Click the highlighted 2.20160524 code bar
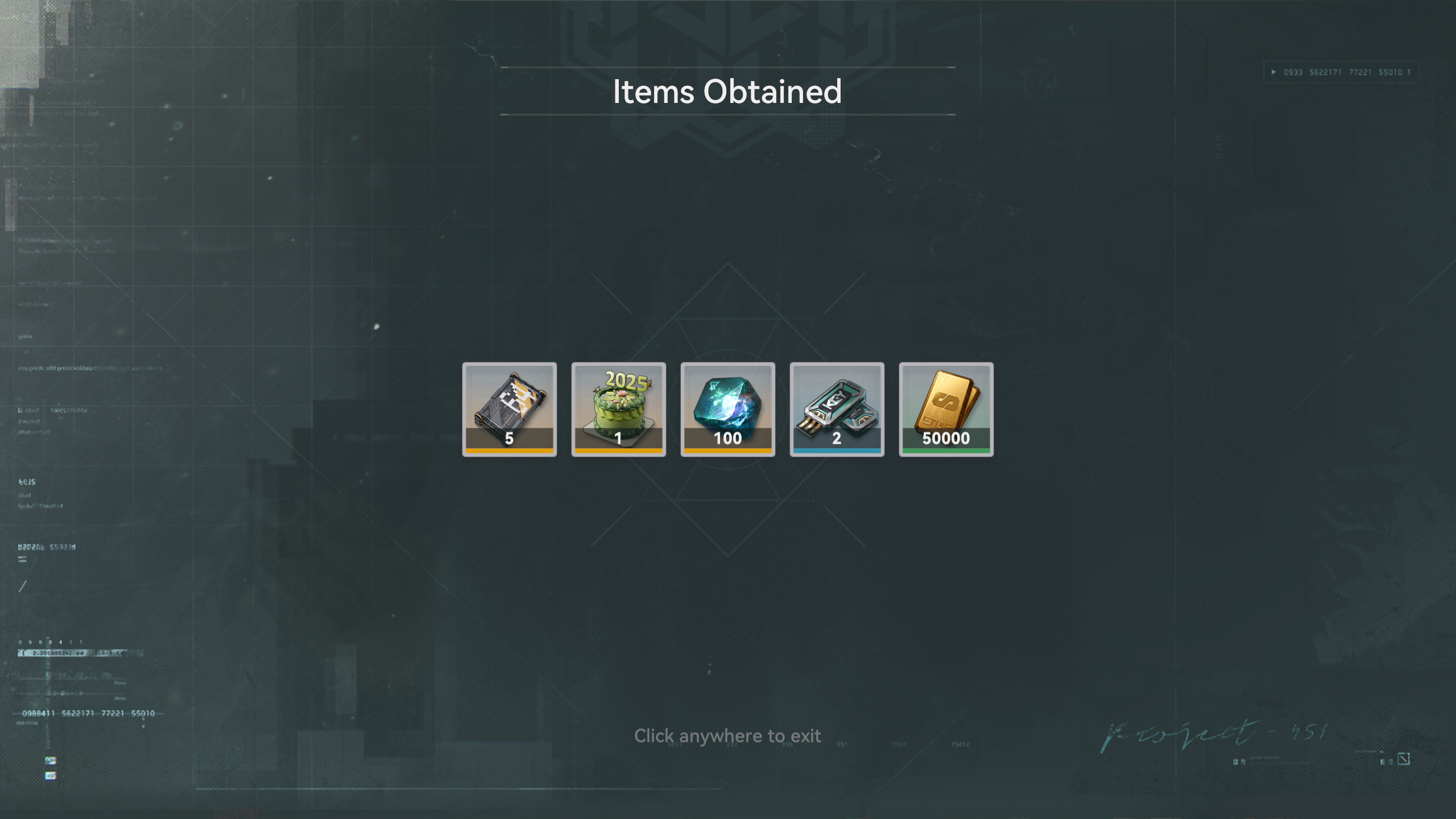 point(80,653)
